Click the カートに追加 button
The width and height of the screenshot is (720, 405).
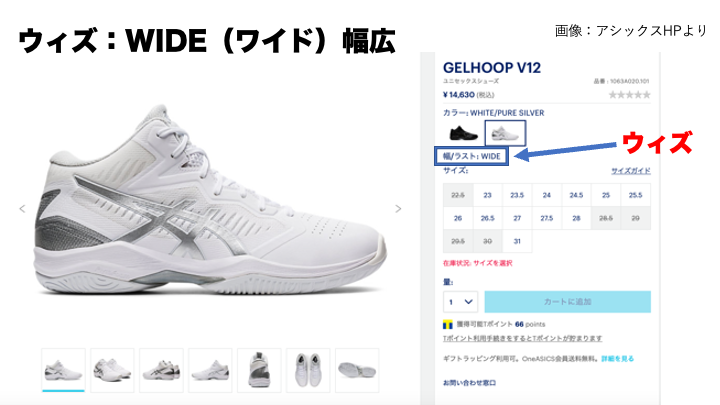pyautogui.click(x=568, y=302)
